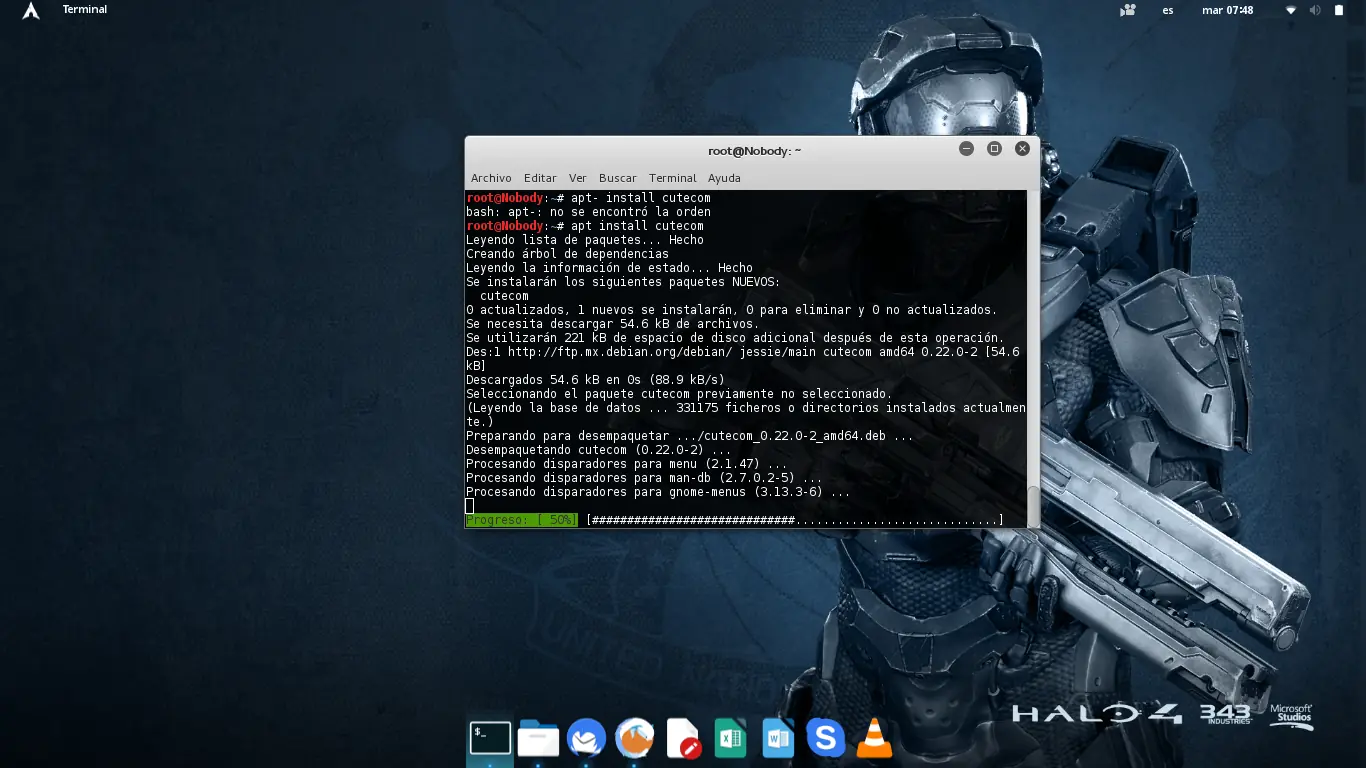The height and width of the screenshot is (768, 1366).
Task: Open the Terminal menu in the menubar
Action: coord(672,178)
